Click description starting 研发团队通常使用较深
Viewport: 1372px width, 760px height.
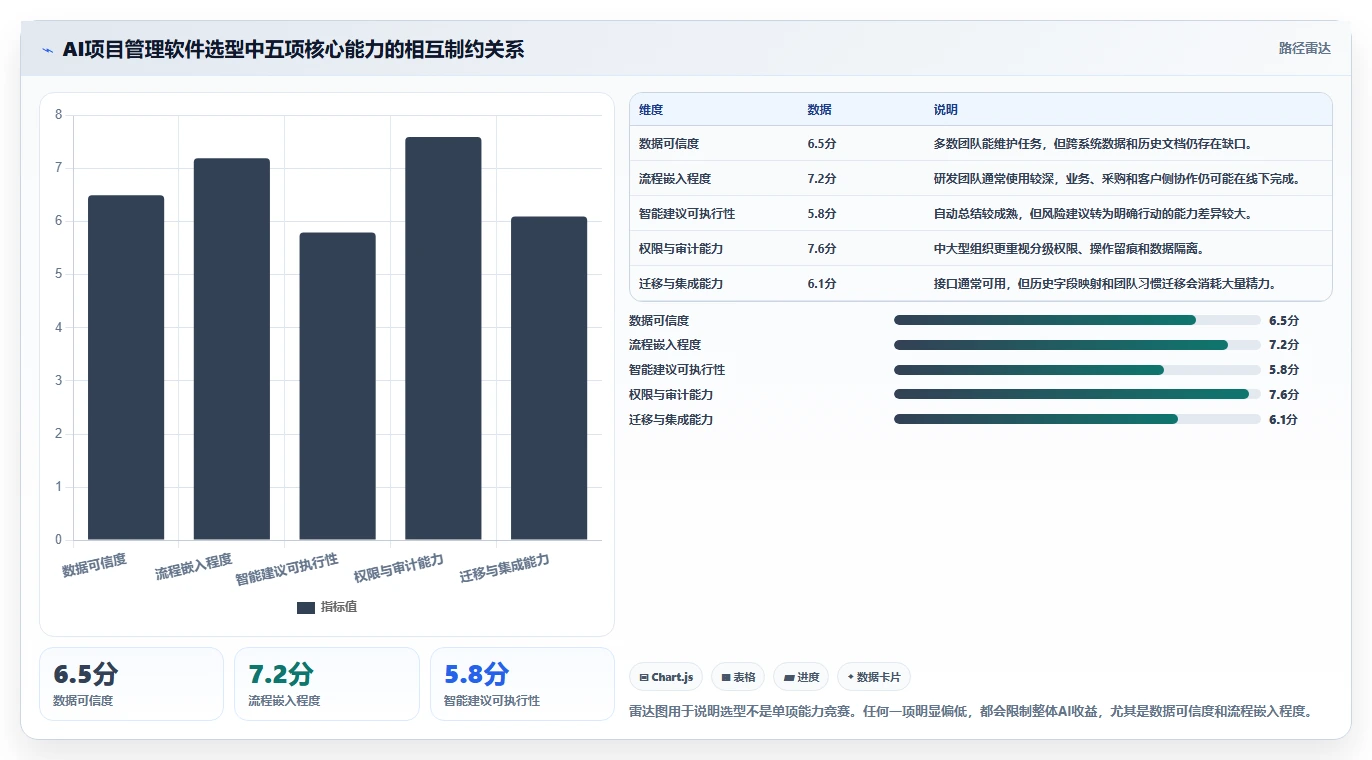tap(1119, 179)
